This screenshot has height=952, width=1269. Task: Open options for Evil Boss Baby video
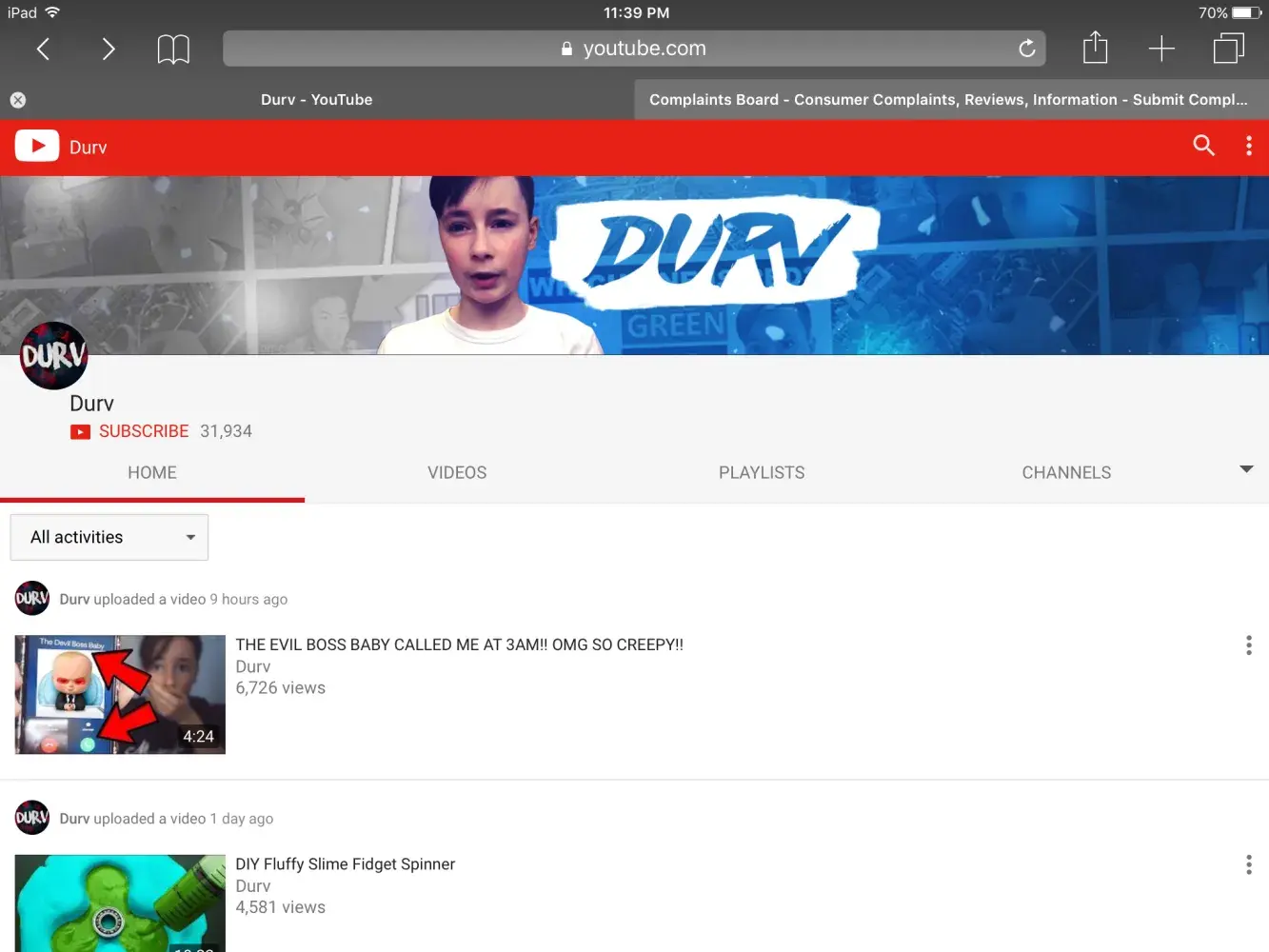pos(1249,645)
